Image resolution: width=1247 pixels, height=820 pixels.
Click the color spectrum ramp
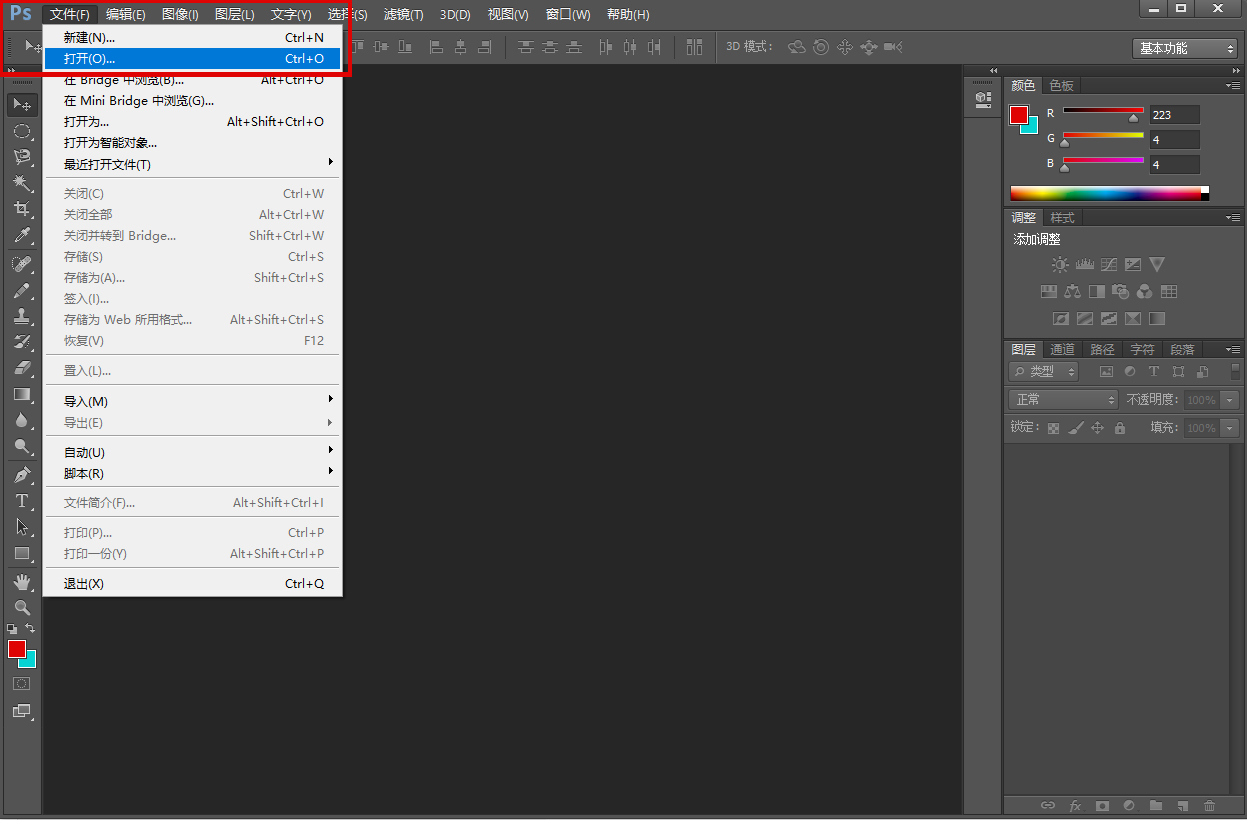pos(1109,193)
